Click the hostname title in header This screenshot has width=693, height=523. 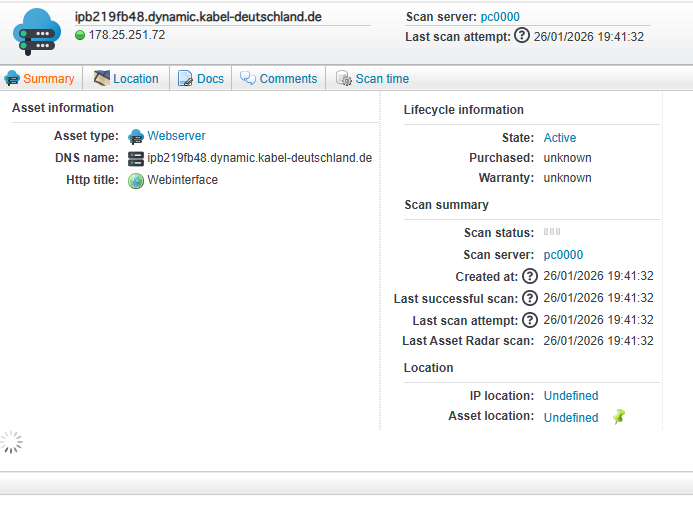[x=198, y=17]
